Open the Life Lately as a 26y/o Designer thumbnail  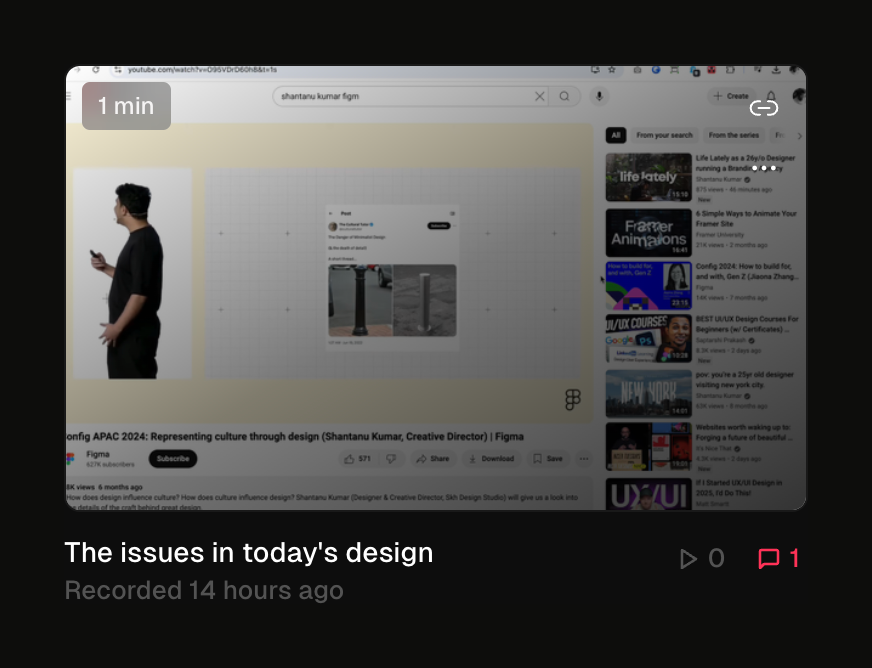[x=648, y=177]
